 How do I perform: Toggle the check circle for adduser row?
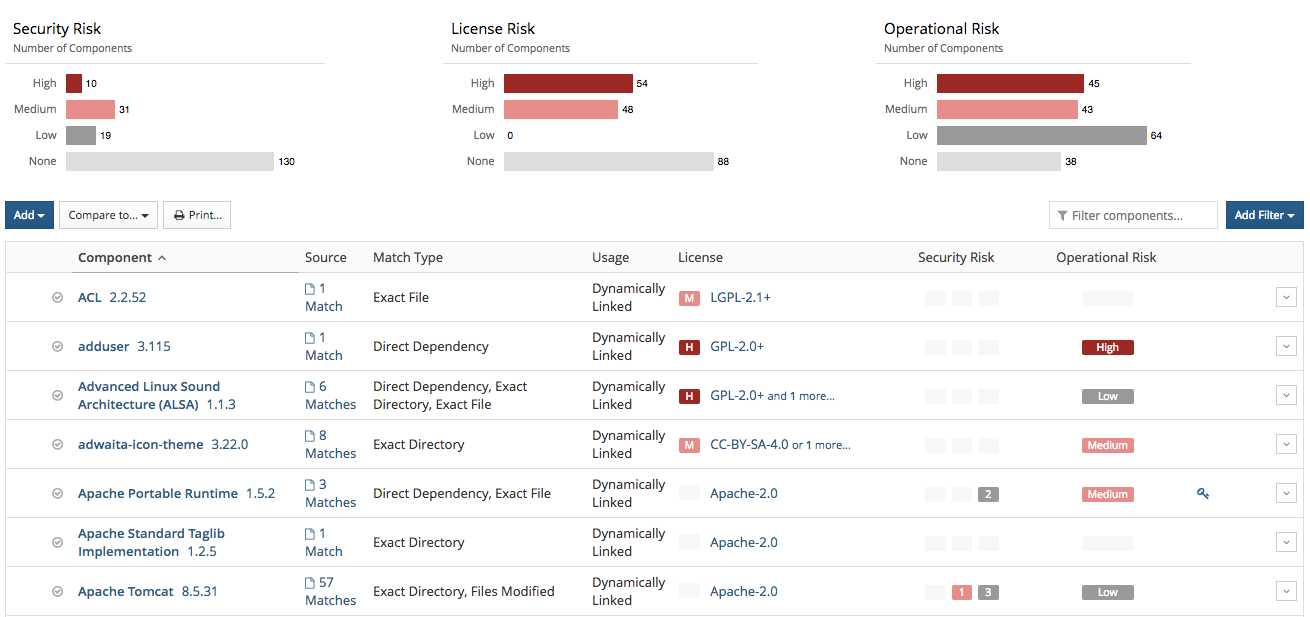pos(58,347)
